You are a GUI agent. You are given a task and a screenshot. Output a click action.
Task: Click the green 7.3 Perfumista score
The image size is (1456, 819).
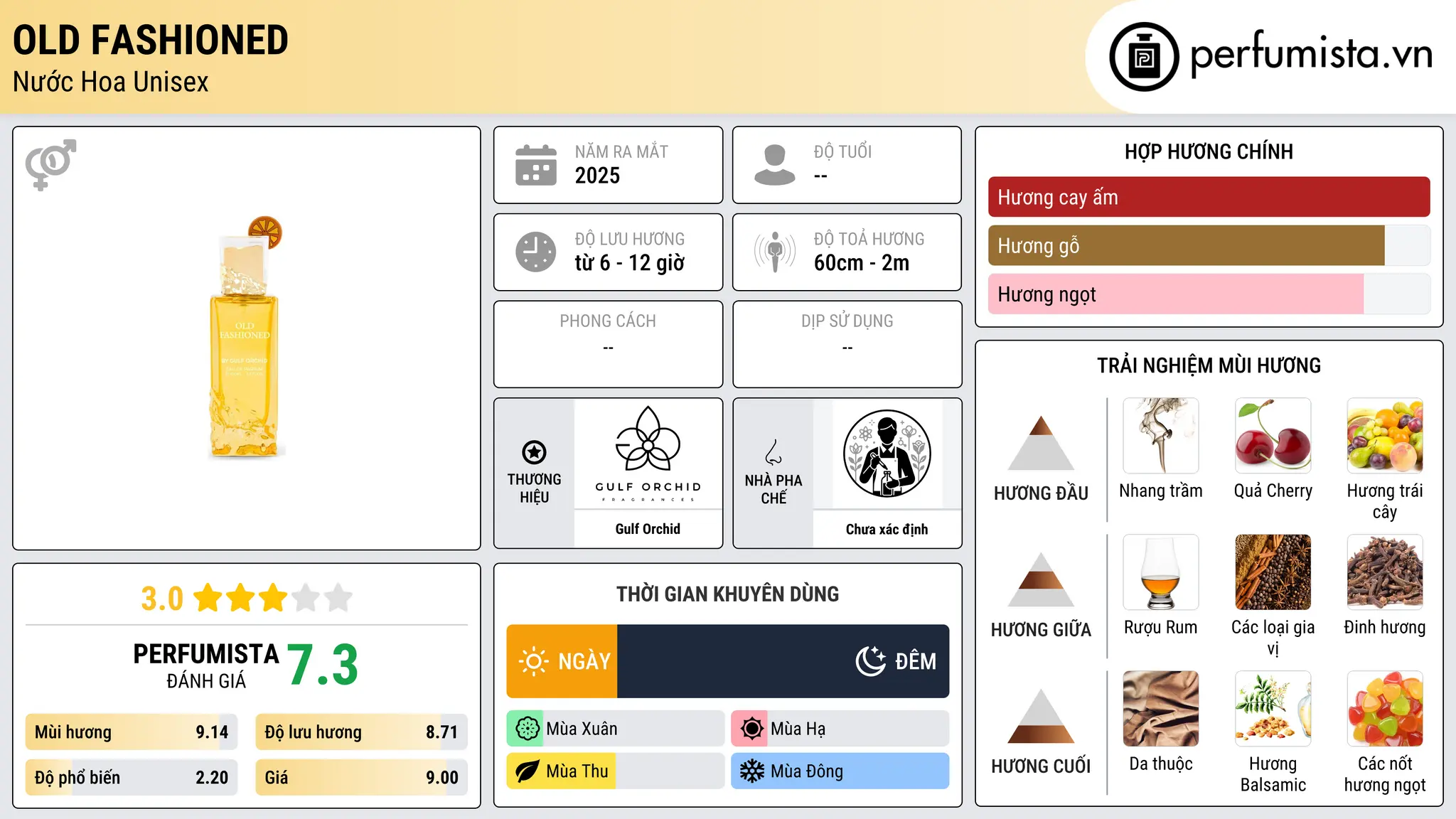coord(323,665)
